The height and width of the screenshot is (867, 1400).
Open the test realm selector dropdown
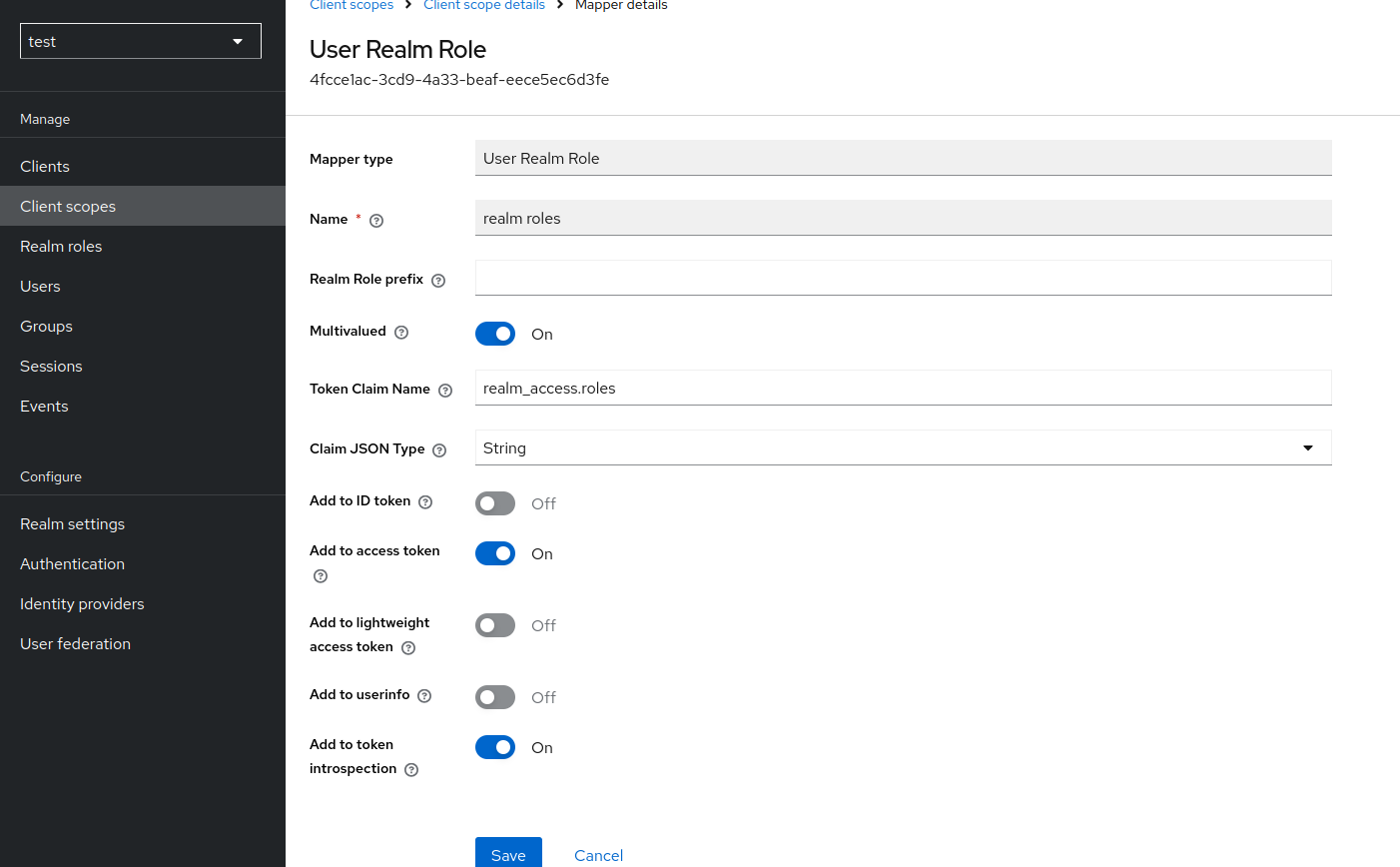[x=141, y=41]
